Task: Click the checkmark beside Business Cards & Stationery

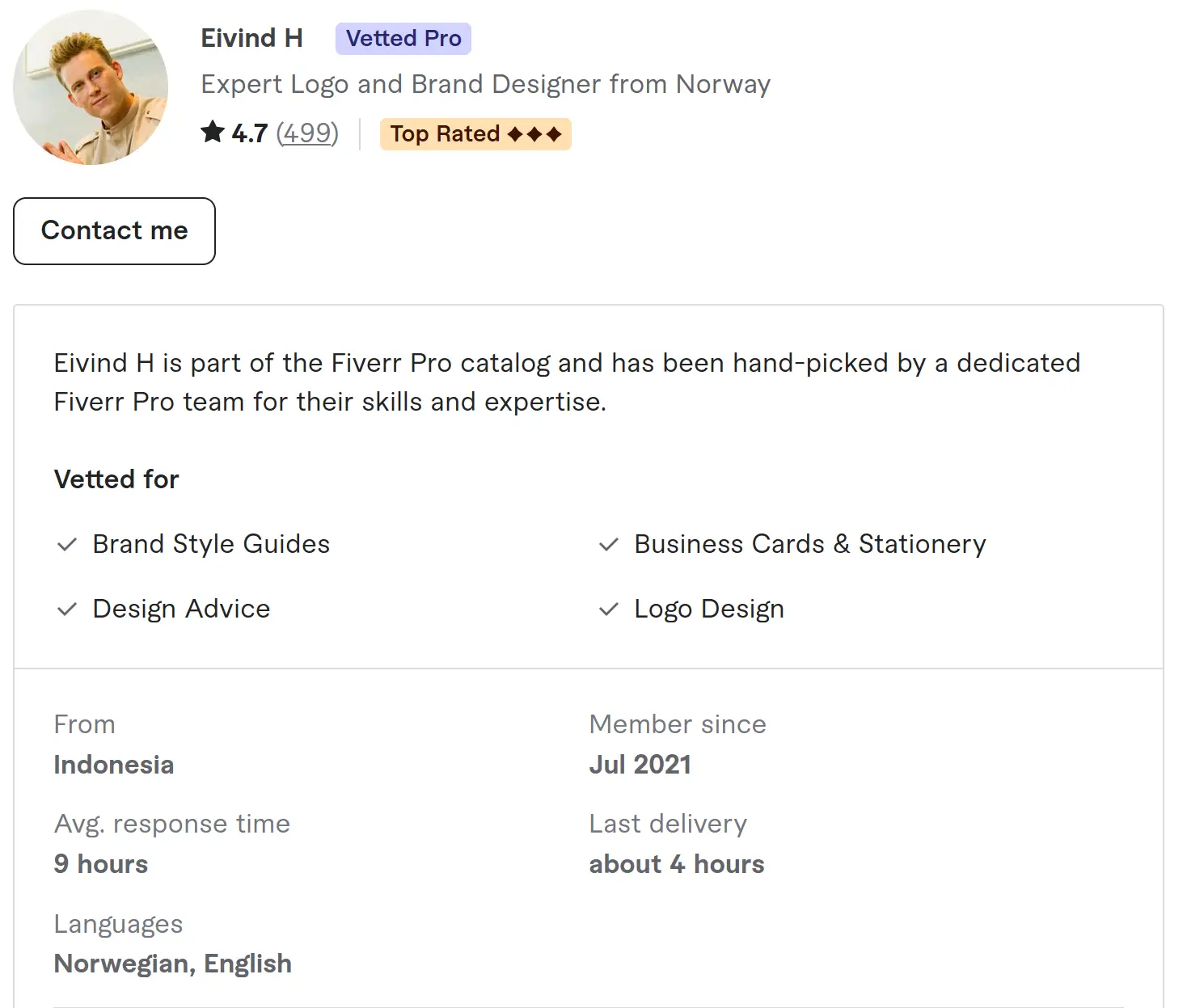Action: point(609,545)
